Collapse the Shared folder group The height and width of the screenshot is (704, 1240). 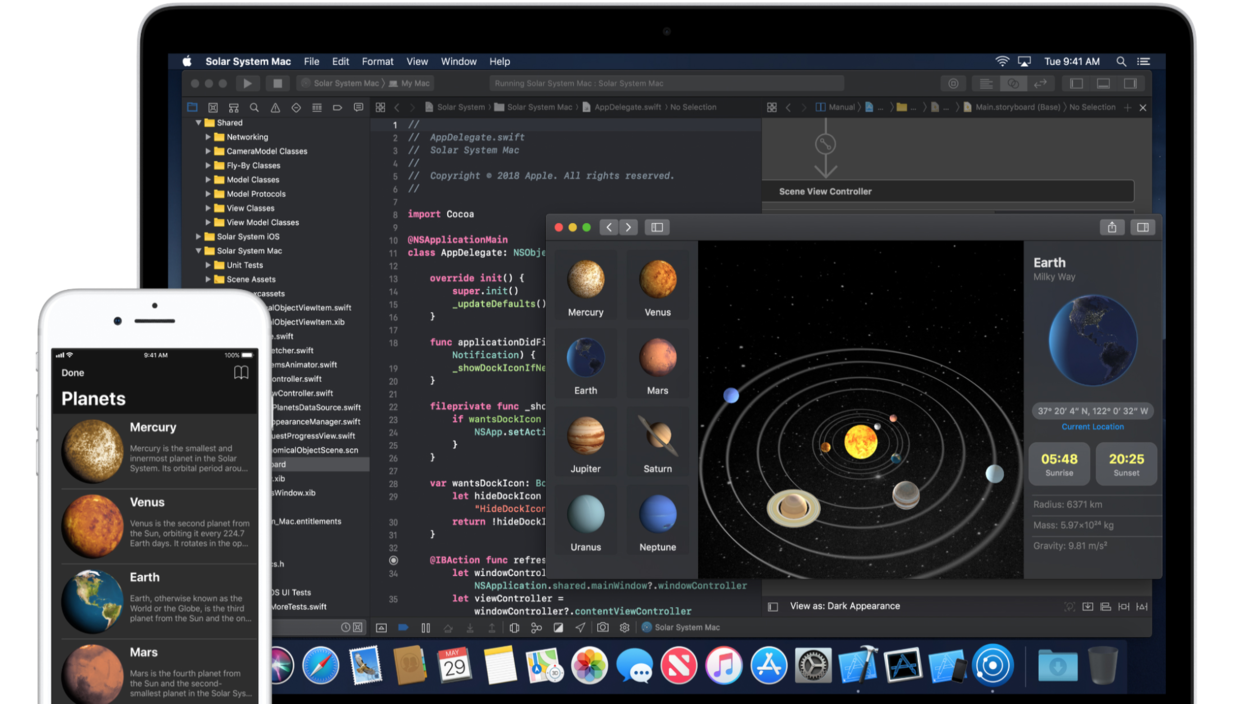coord(199,123)
